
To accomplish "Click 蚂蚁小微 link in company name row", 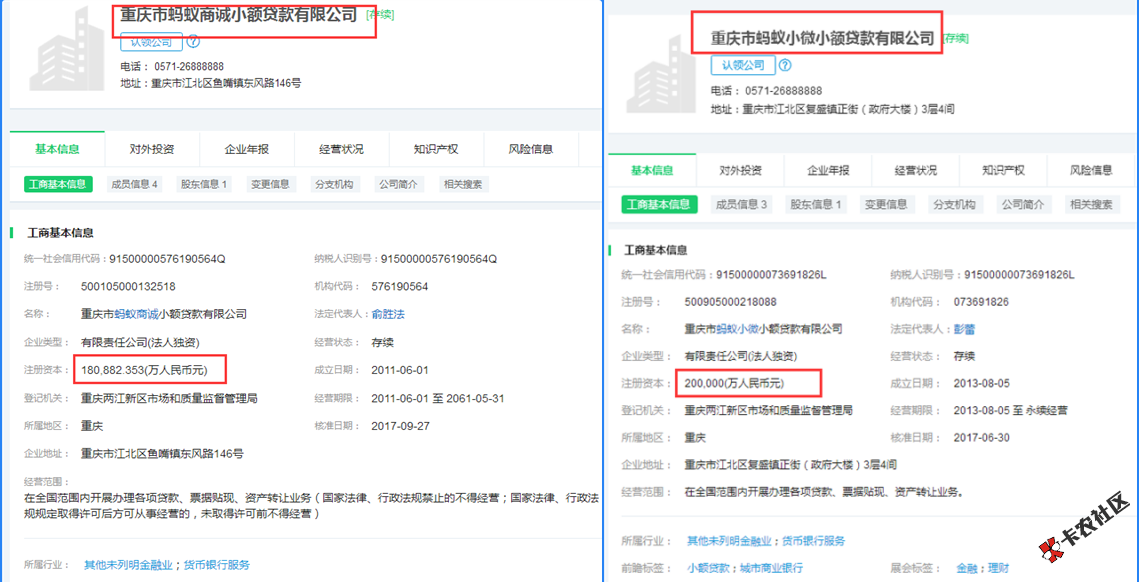I will (x=737, y=329).
